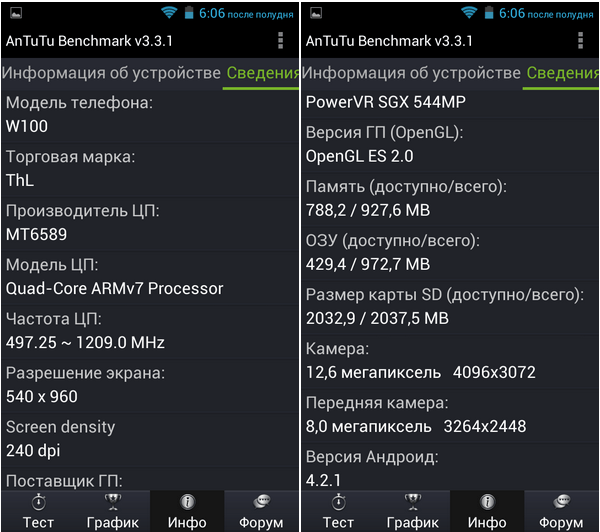Viewport: 600px width, 532px height.
Task: Select Информация об устройстве tab on right screen
Action: [x=411, y=73]
